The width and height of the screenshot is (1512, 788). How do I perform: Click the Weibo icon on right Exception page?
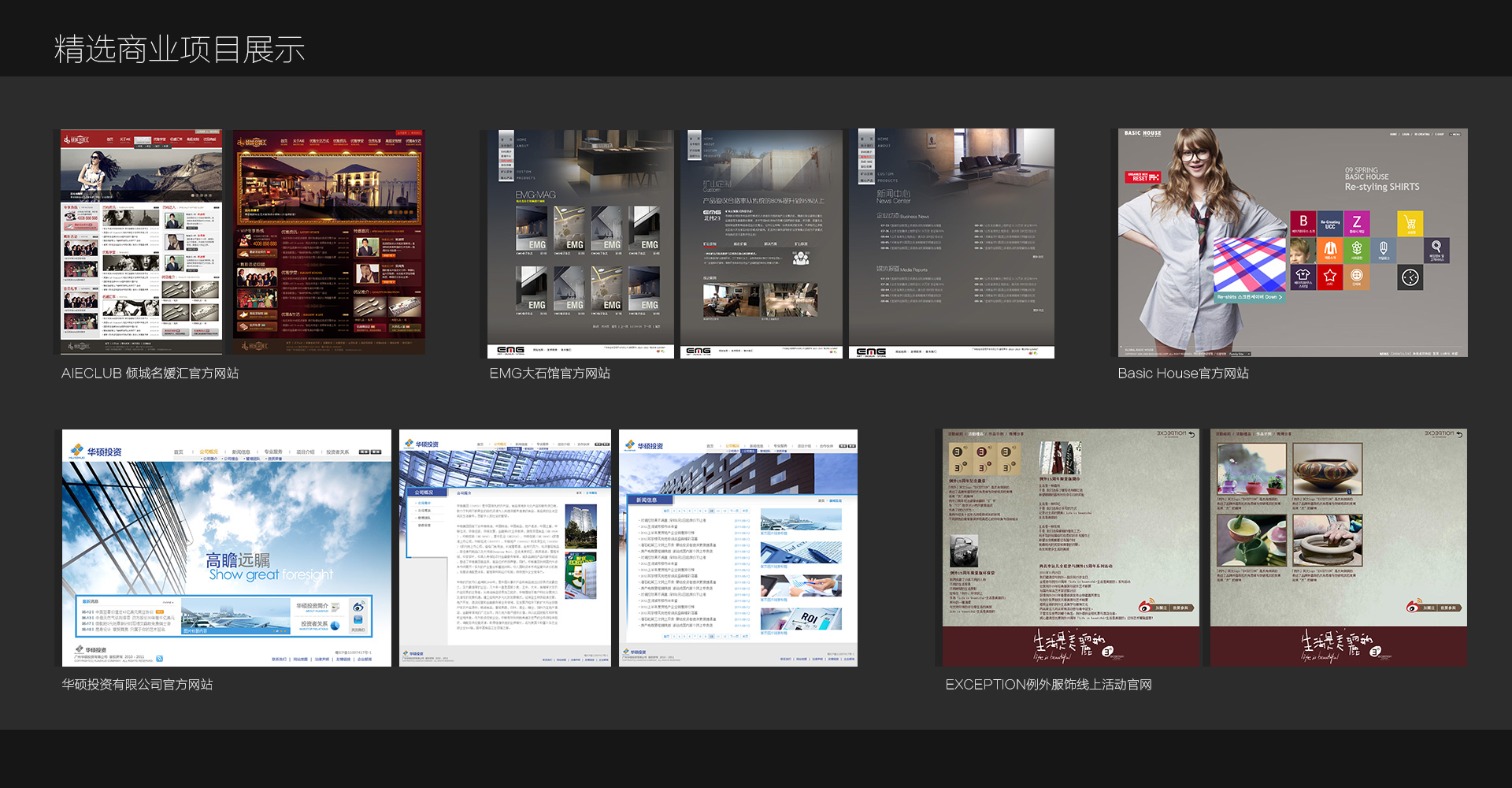point(1414,607)
